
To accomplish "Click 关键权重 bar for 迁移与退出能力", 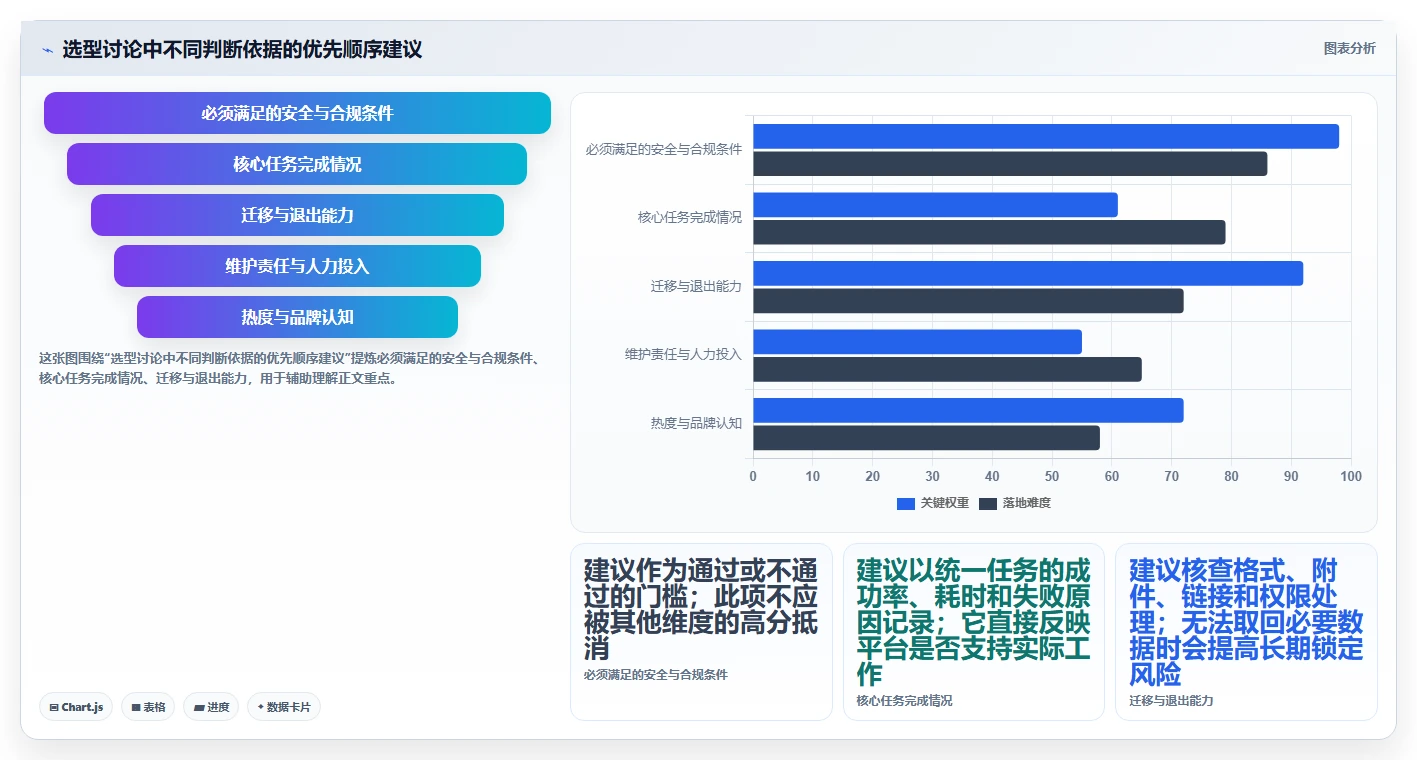I will coord(1028,273).
